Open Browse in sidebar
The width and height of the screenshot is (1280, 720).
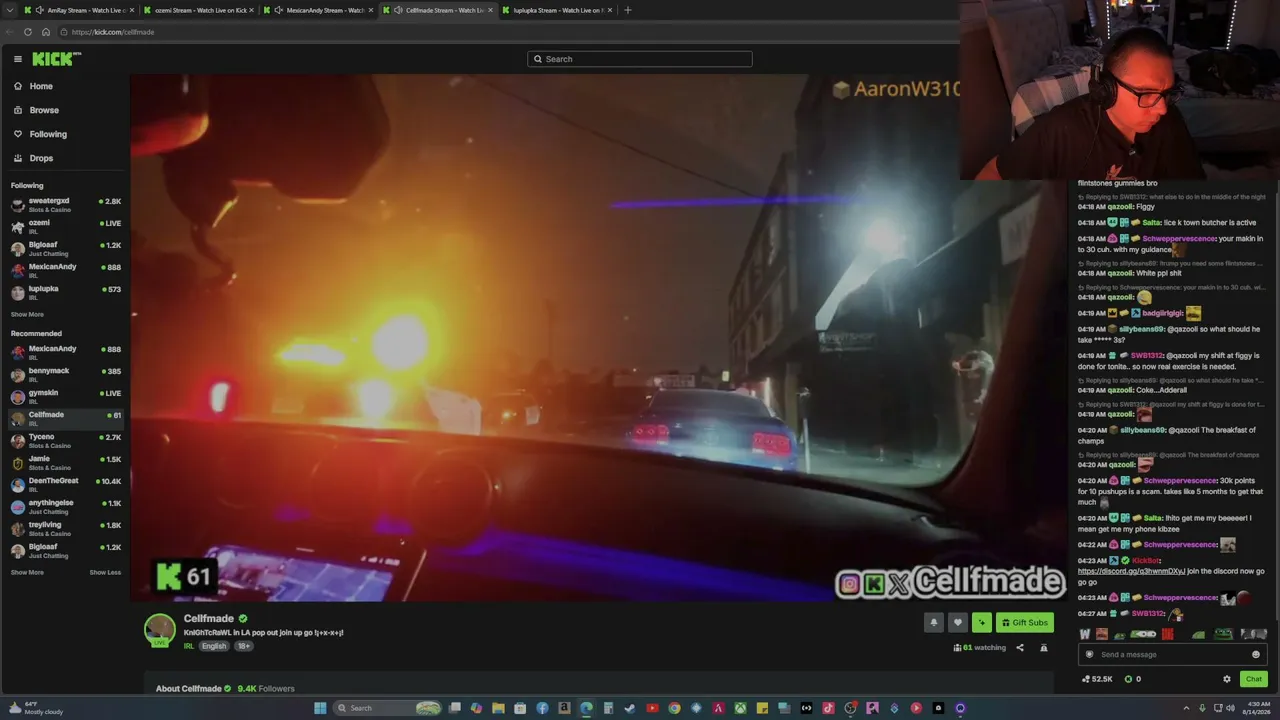pyautogui.click(x=44, y=110)
